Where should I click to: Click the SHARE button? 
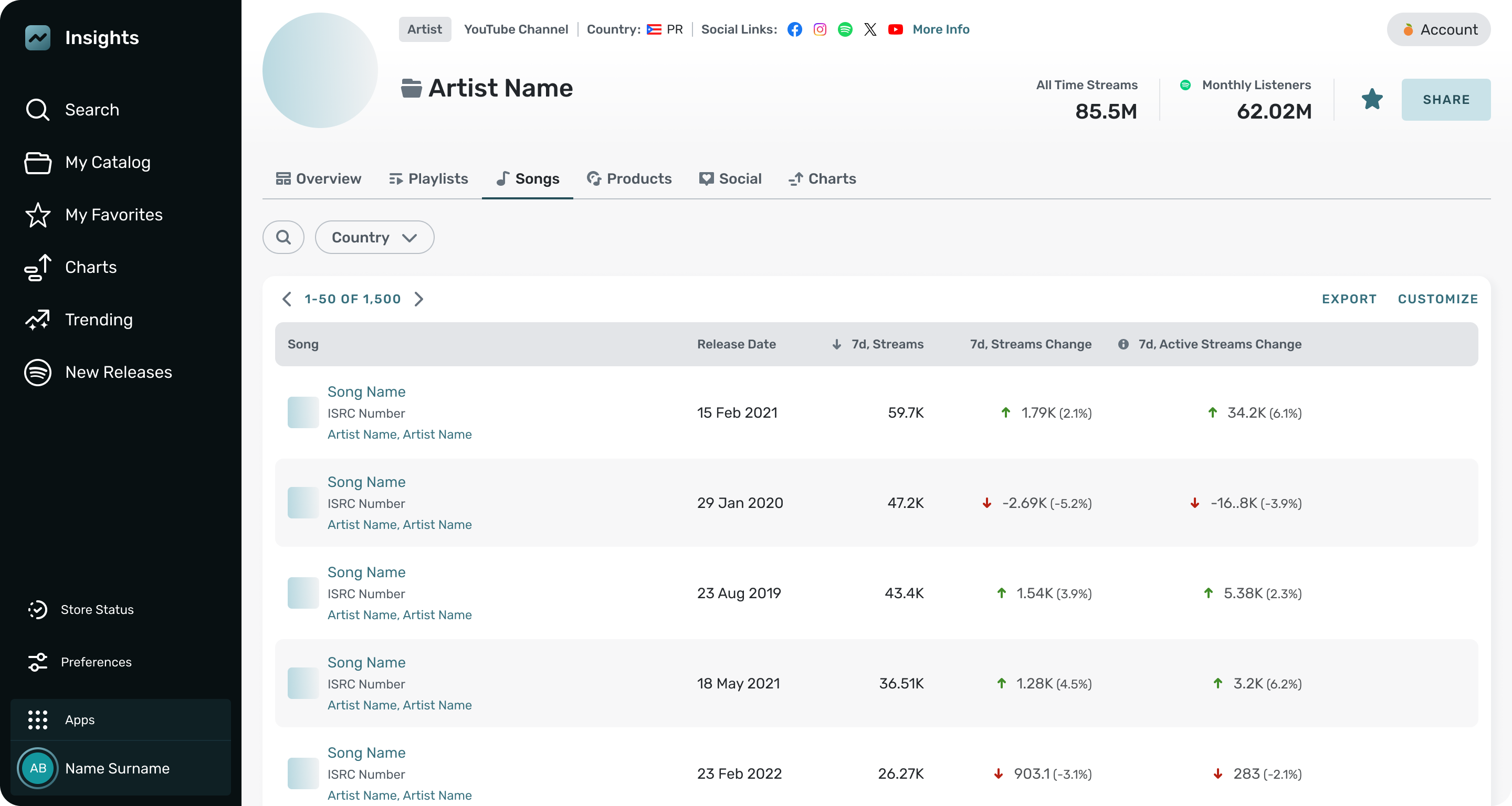pyautogui.click(x=1446, y=100)
